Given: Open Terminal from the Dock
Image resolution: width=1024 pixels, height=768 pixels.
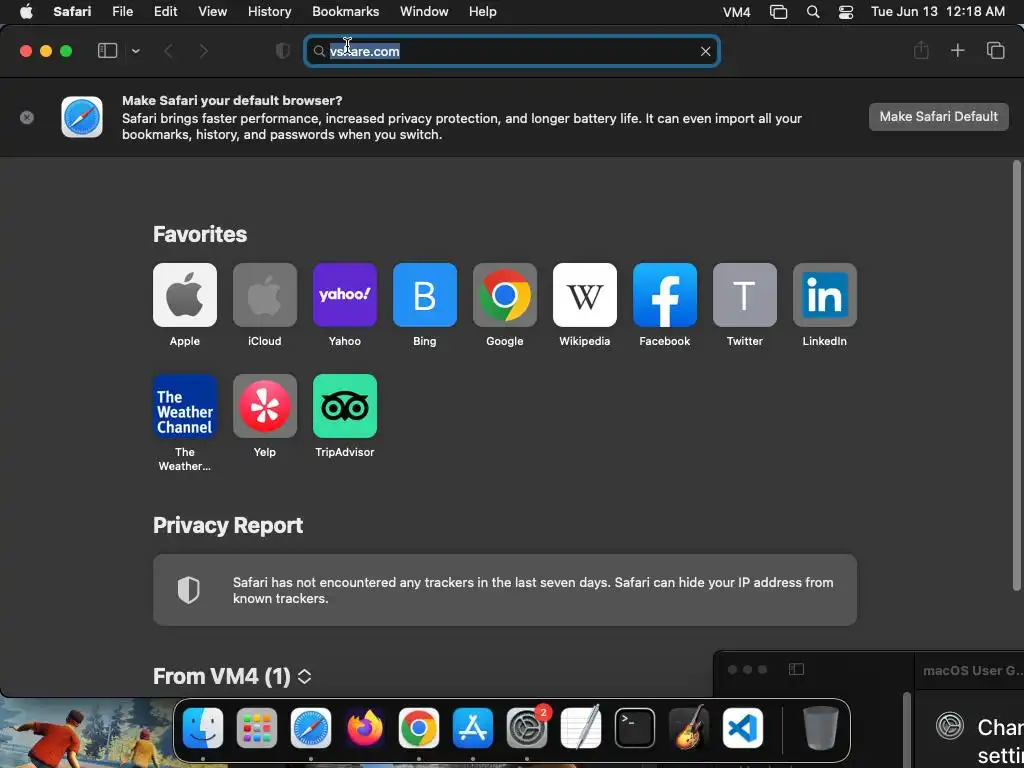Looking at the screenshot, I should click(635, 728).
